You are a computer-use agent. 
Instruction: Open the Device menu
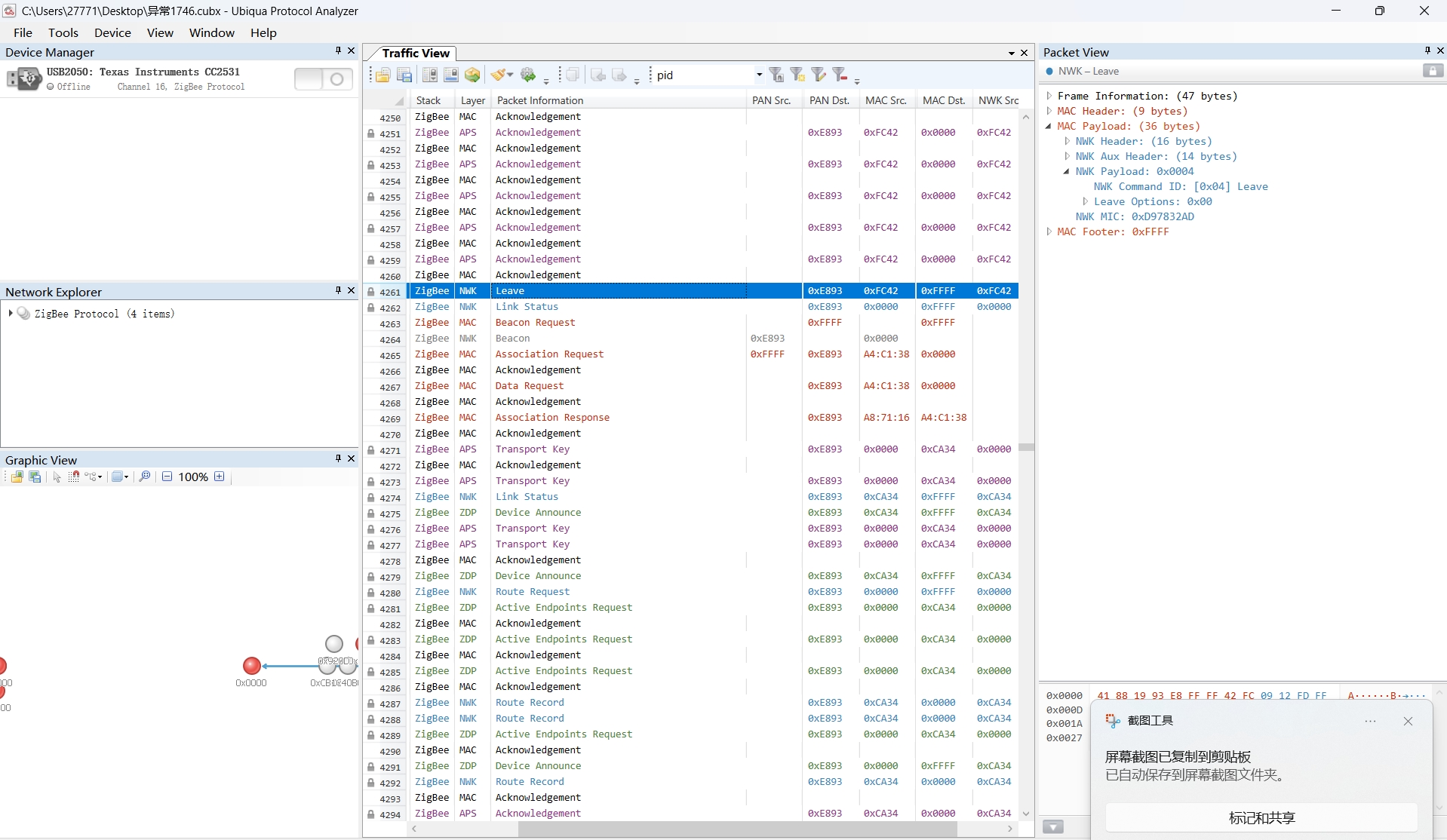(x=112, y=32)
